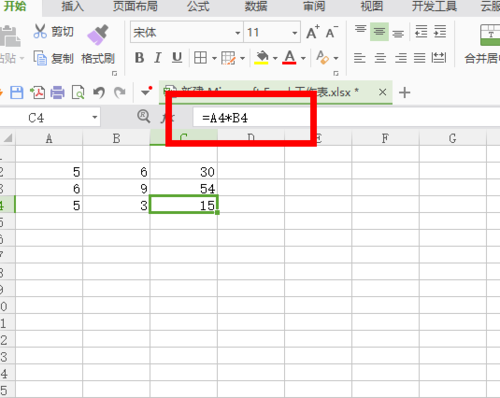
Task: Open the name box dropdown arrow
Action: coord(95,117)
